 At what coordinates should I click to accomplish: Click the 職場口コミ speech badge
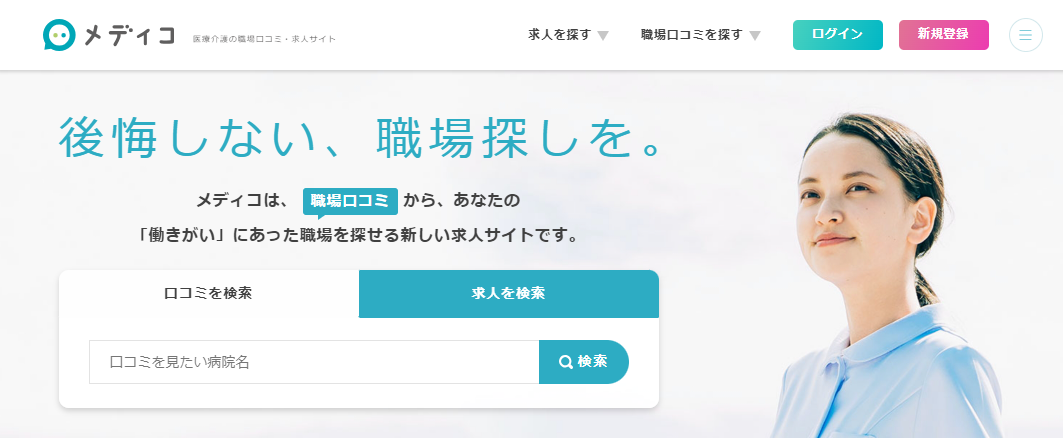[350, 201]
